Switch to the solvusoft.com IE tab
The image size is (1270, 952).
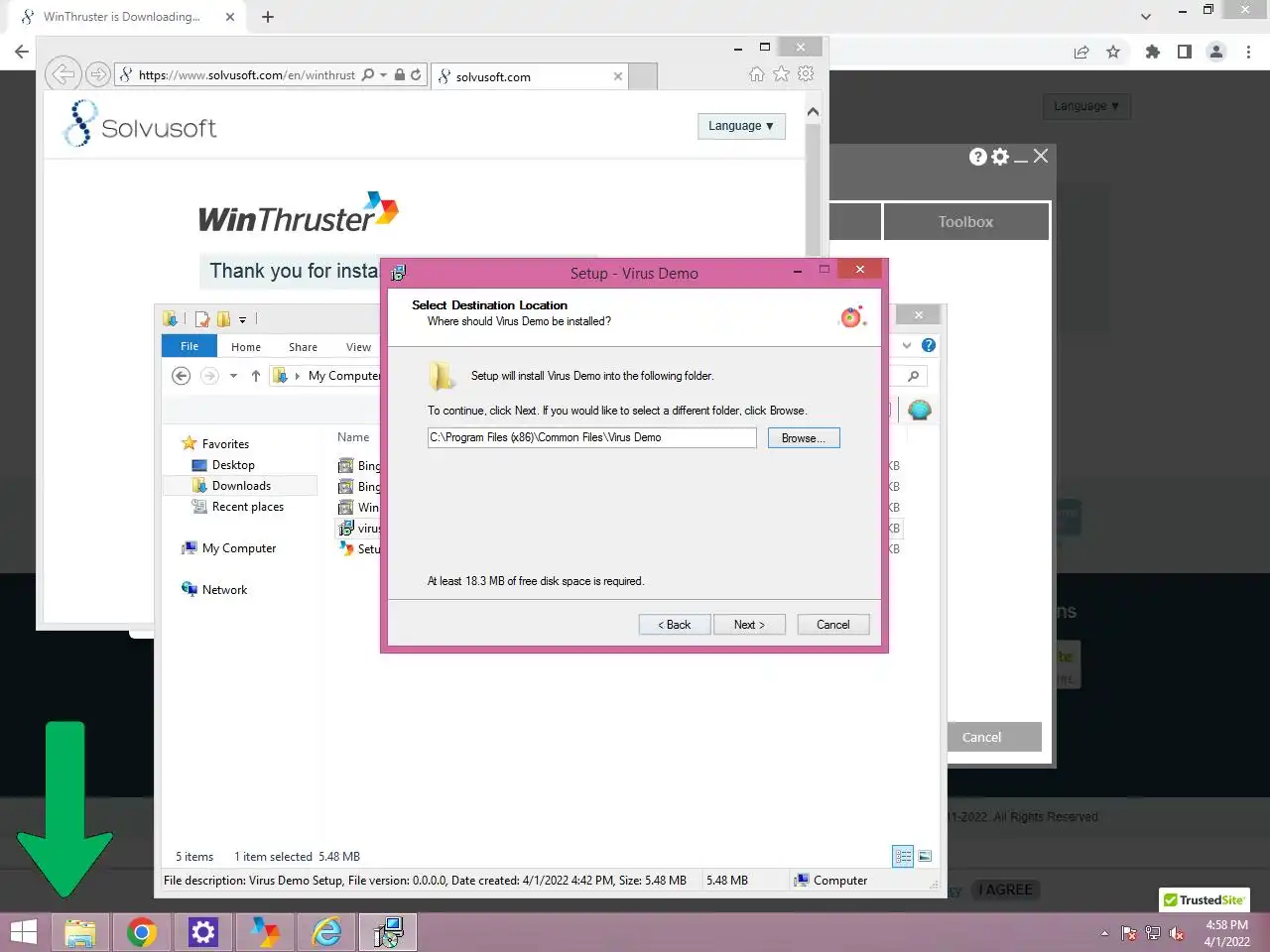pyautogui.click(x=530, y=76)
